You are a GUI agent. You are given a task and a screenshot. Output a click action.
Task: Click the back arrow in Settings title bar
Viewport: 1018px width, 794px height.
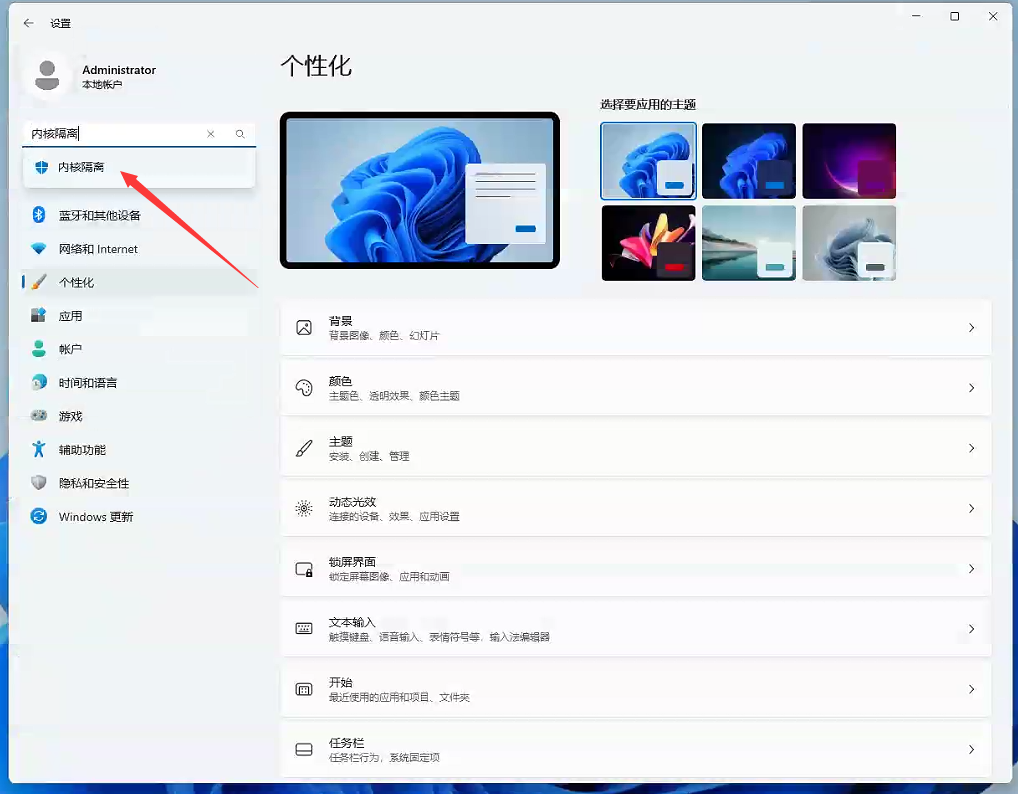(28, 23)
